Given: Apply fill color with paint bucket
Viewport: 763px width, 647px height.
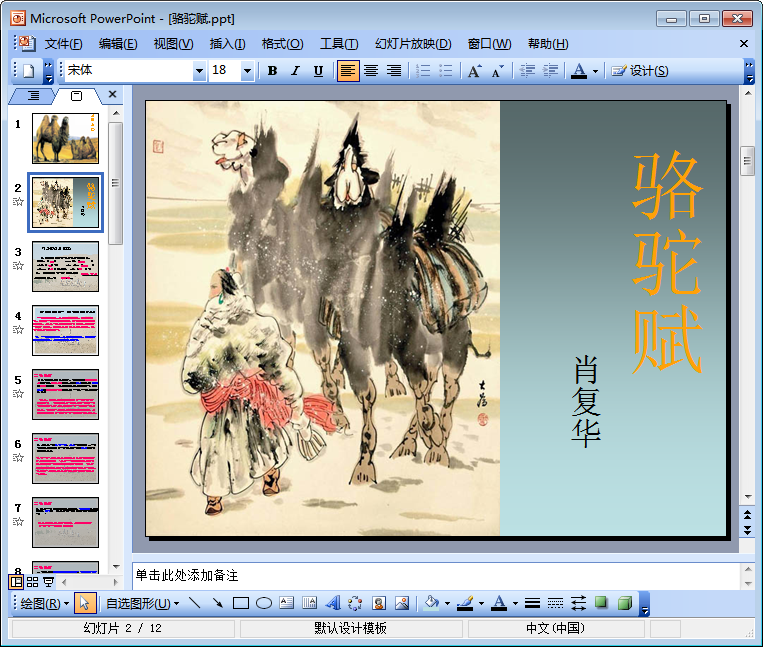Looking at the screenshot, I should pyautogui.click(x=432, y=604).
